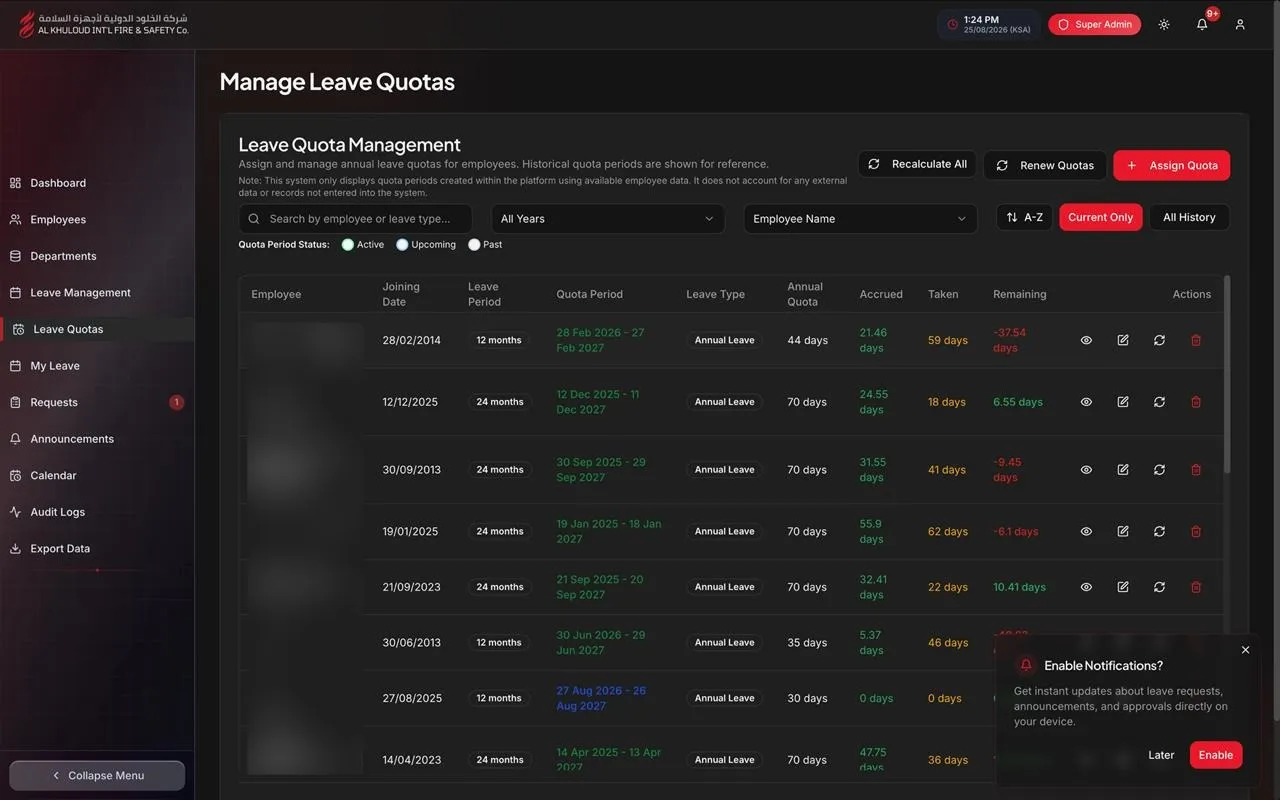
Task: Navigate to Leave Management
Action: 97,293
